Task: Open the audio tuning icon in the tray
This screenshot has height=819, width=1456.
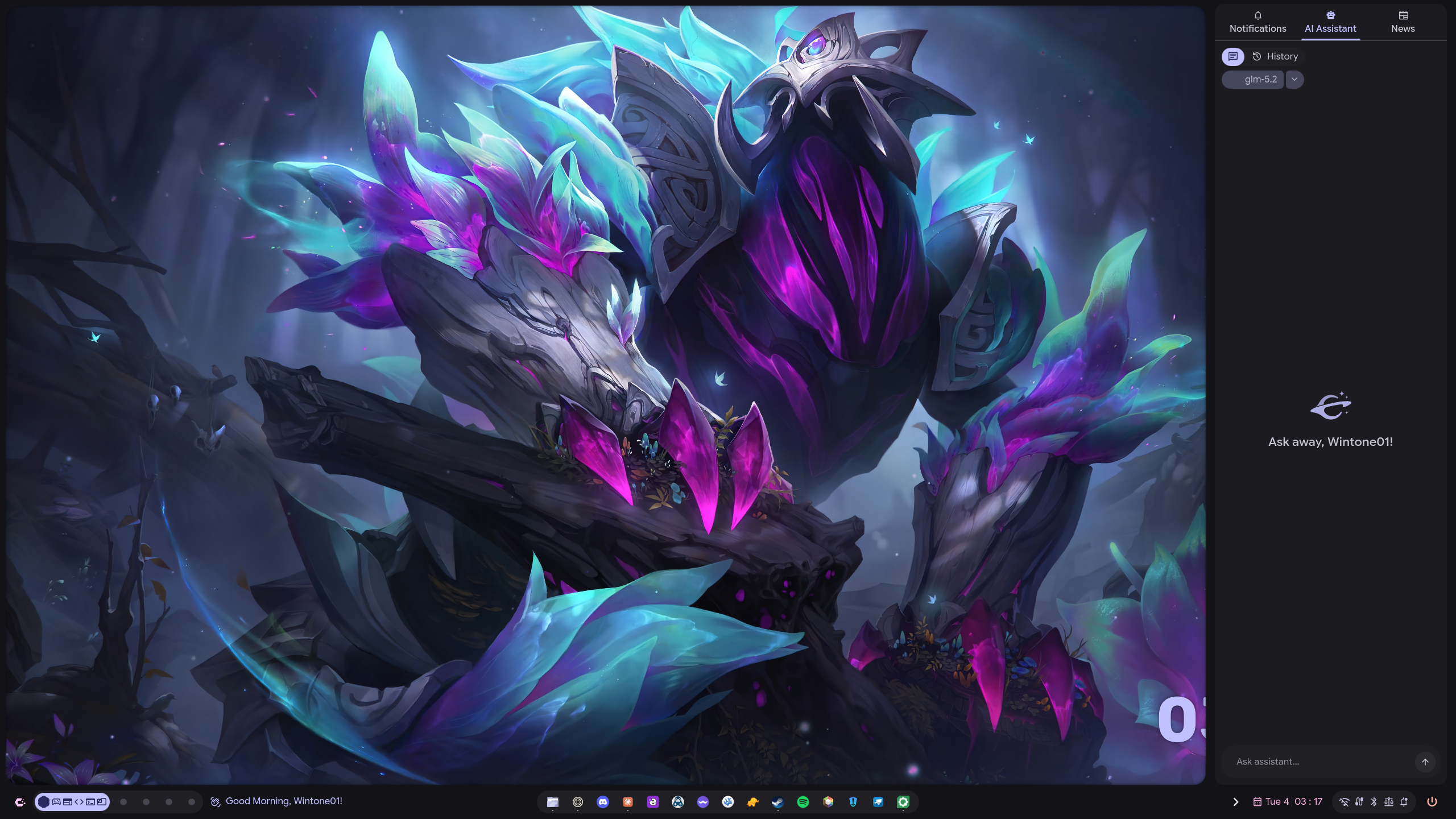Action: (x=1359, y=802)
